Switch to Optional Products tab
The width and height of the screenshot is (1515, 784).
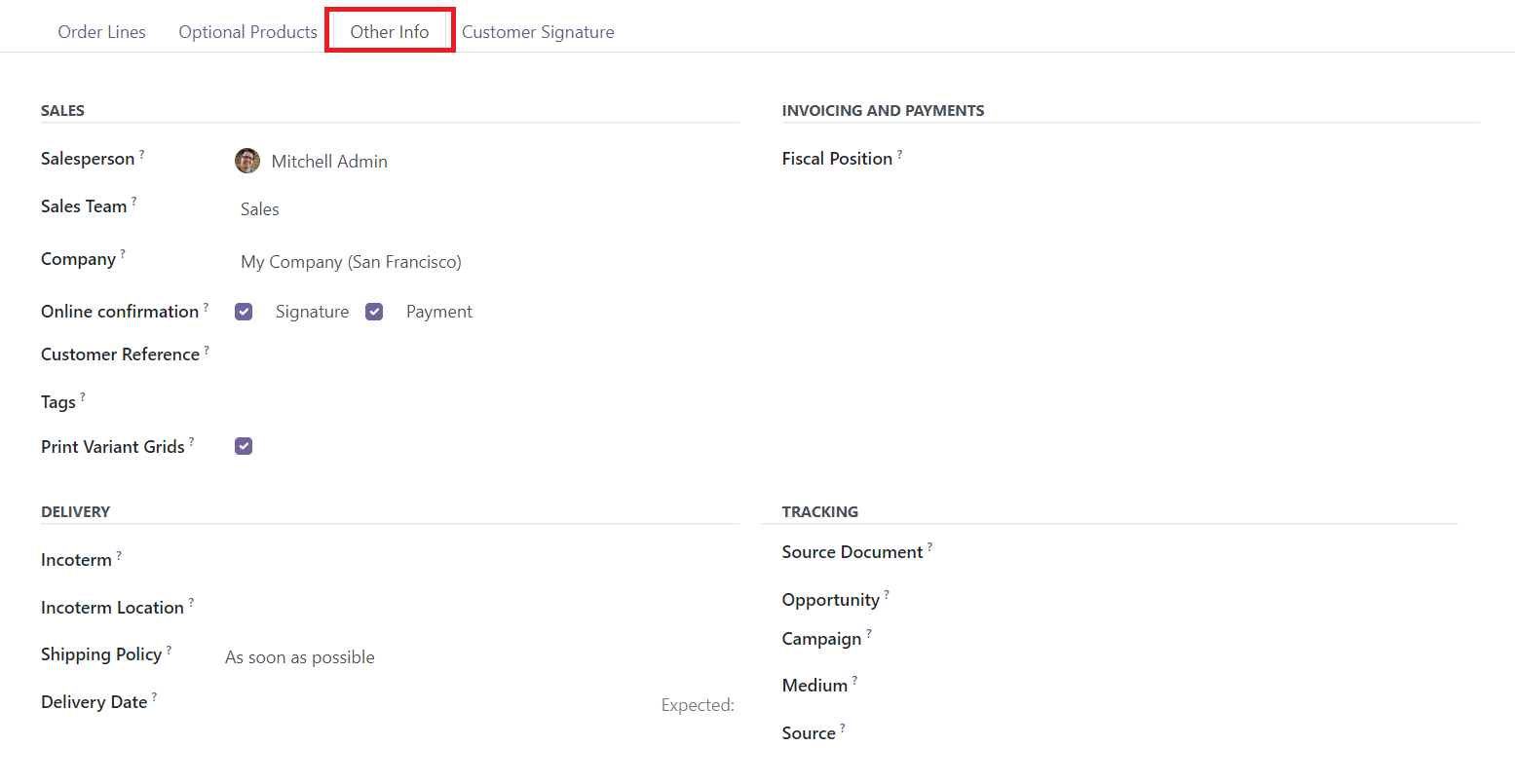pyautogui.click(x=247, y=32)
